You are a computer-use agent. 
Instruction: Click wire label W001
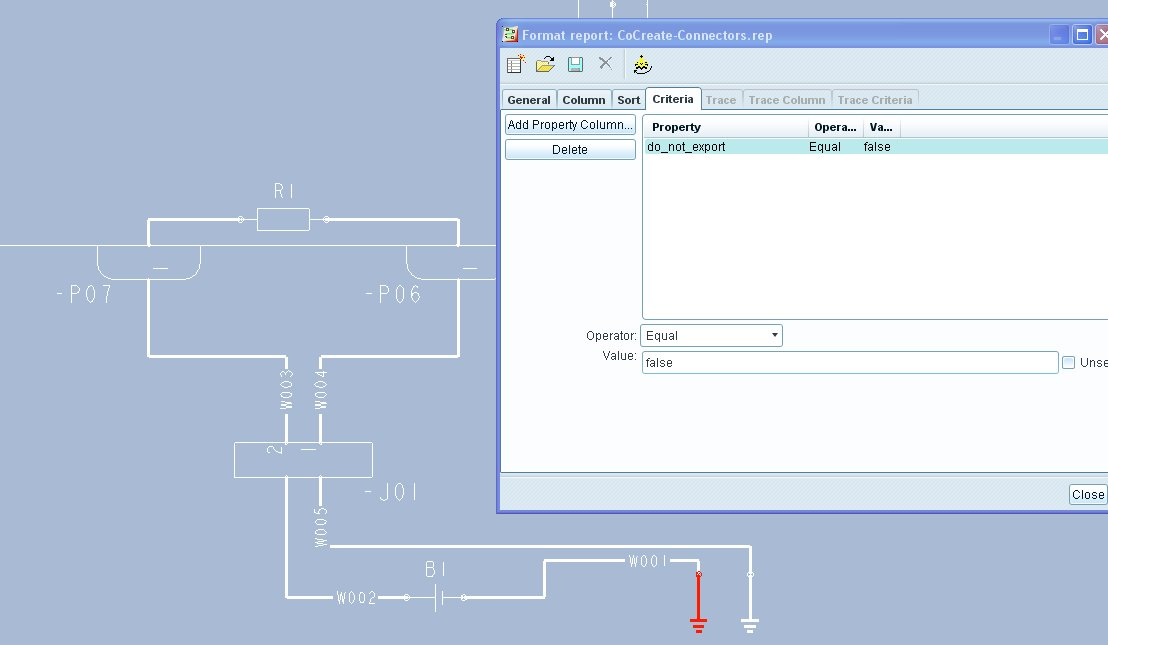[x=648, y=561]
